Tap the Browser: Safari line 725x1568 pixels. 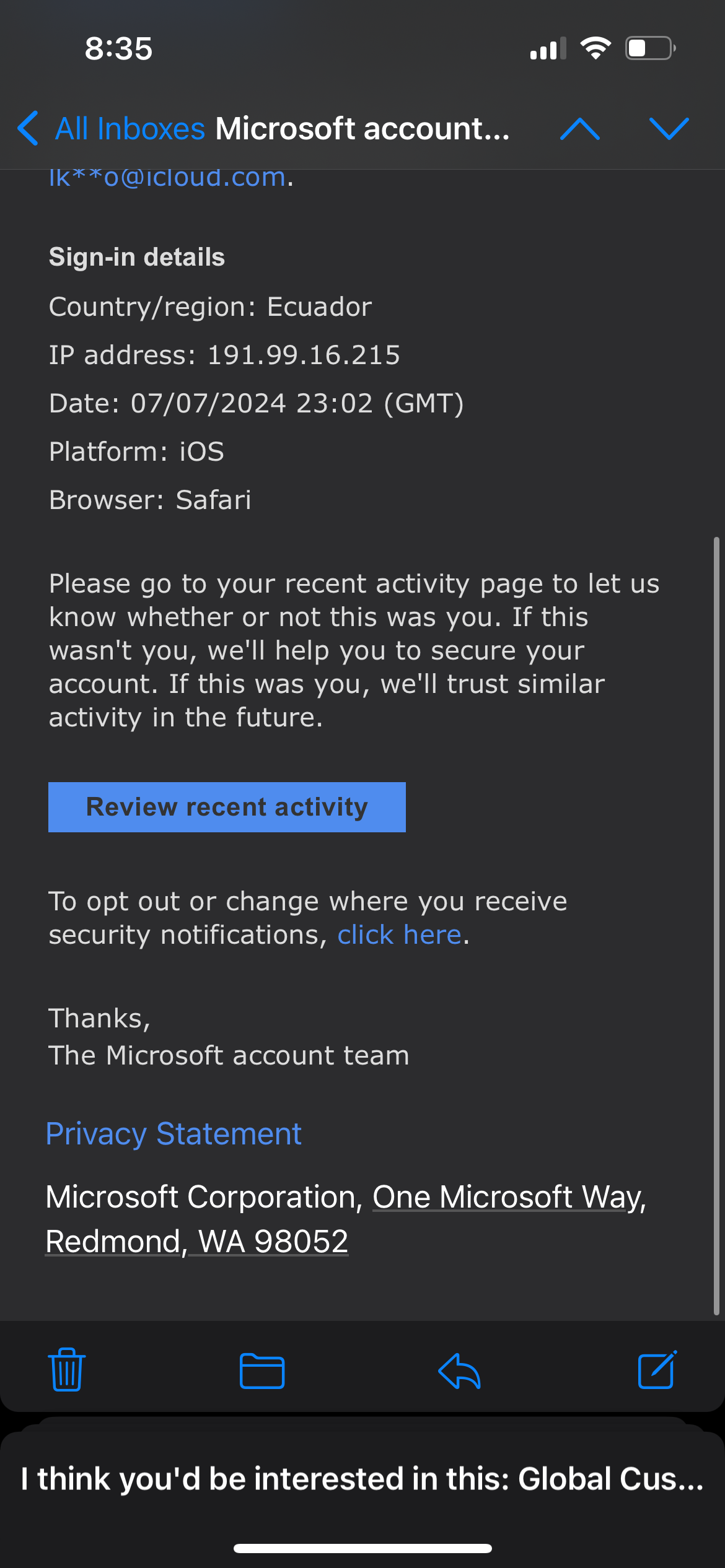point(150,500)
